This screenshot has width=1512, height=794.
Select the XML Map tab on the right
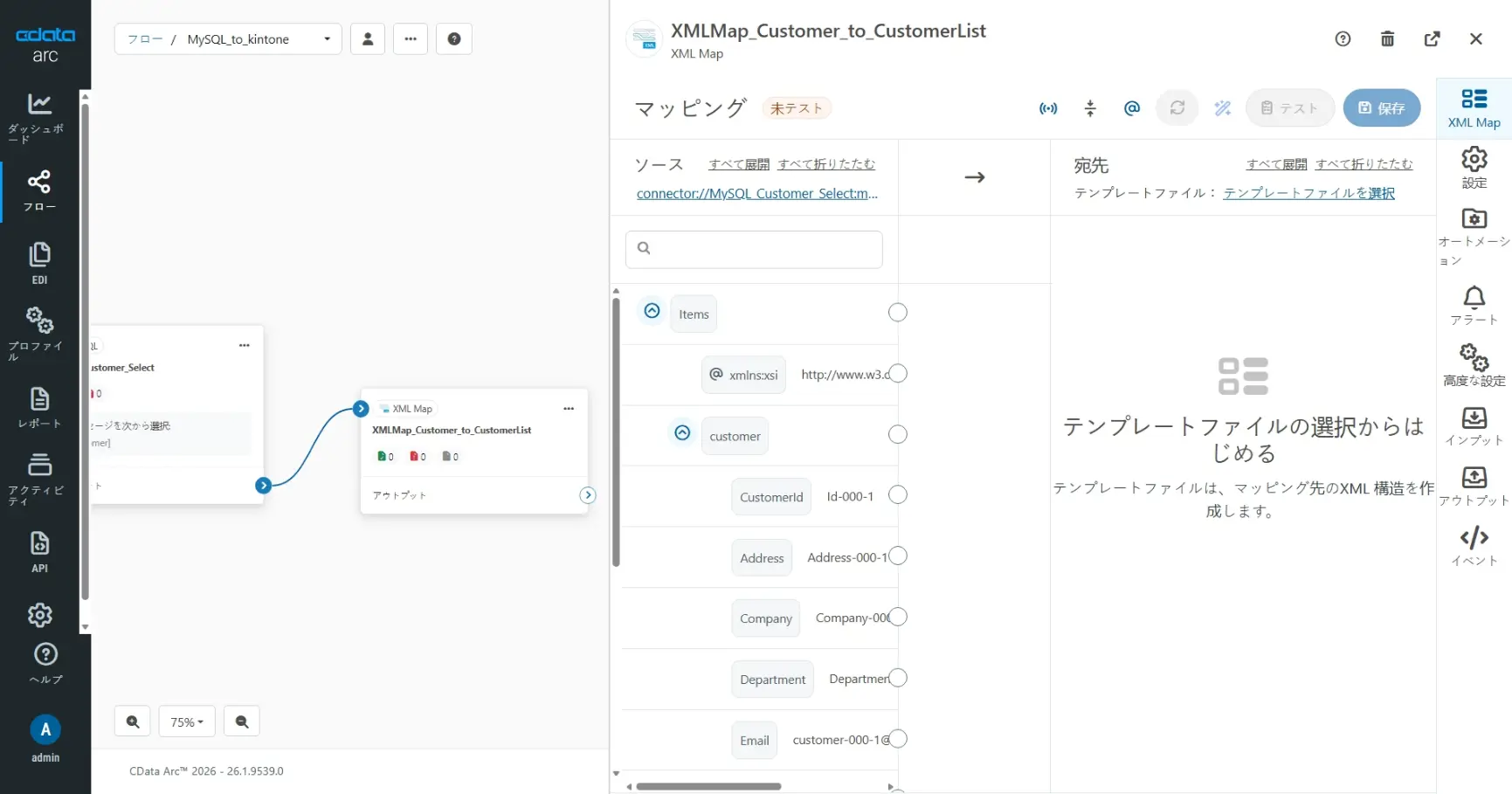pyautogui.click(x=1474, y=107)
